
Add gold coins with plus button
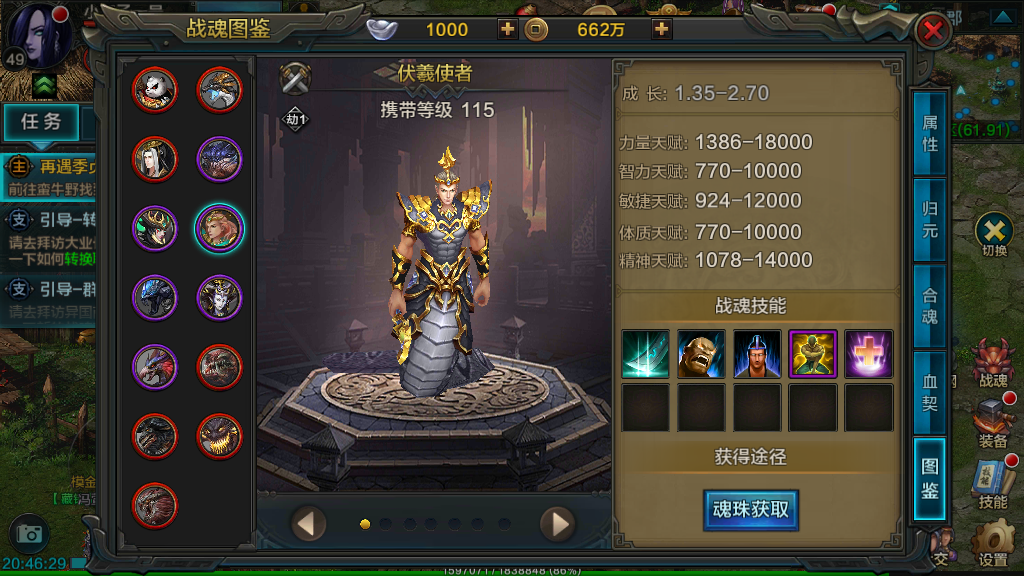661,29
